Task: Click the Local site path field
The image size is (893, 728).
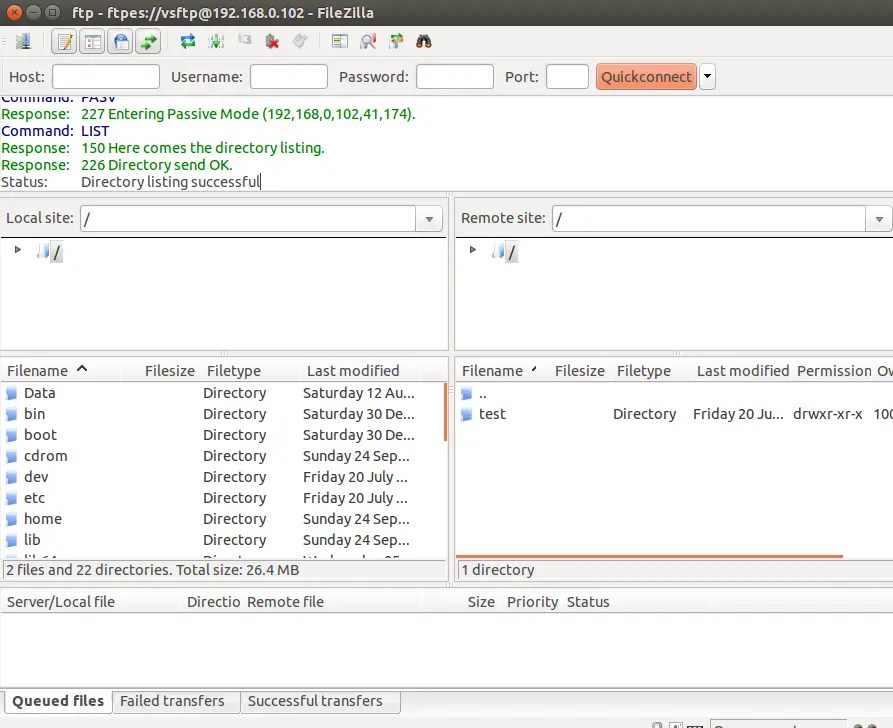Action: click(x=248, y=219)
